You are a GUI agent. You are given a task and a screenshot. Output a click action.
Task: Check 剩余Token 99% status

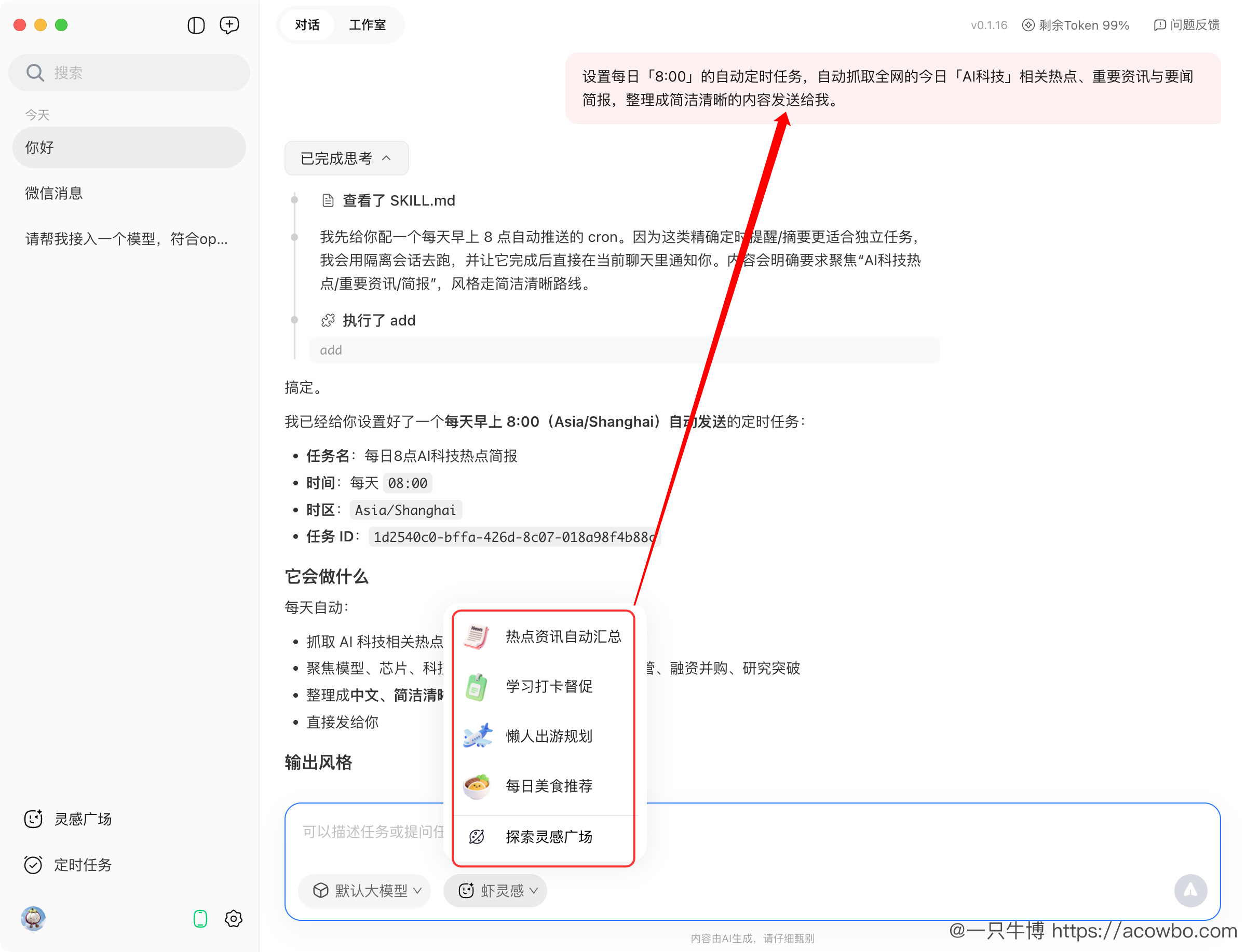click(x=1075, y=25)
